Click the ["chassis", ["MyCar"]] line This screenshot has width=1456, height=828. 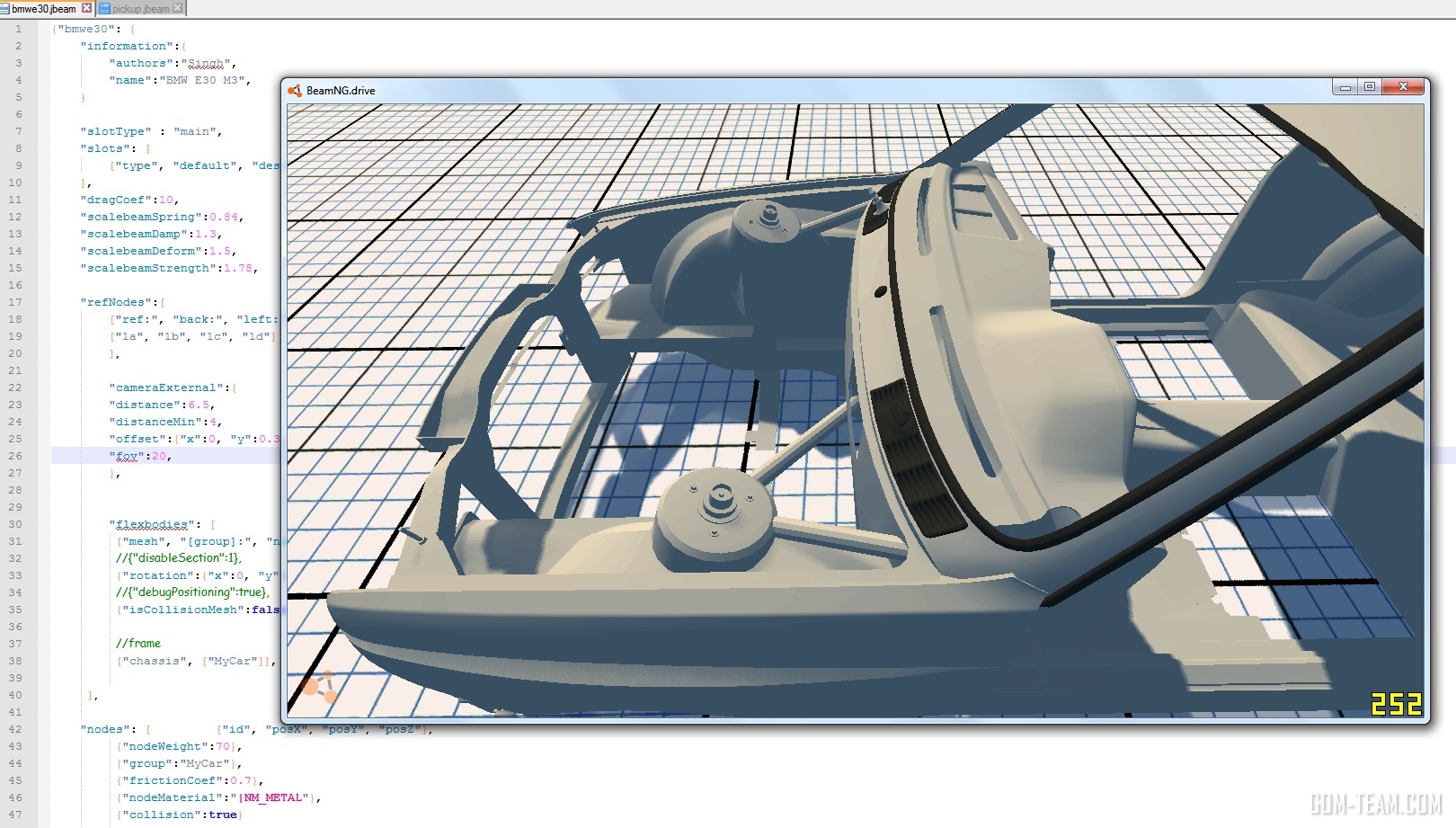pos(196,661)
